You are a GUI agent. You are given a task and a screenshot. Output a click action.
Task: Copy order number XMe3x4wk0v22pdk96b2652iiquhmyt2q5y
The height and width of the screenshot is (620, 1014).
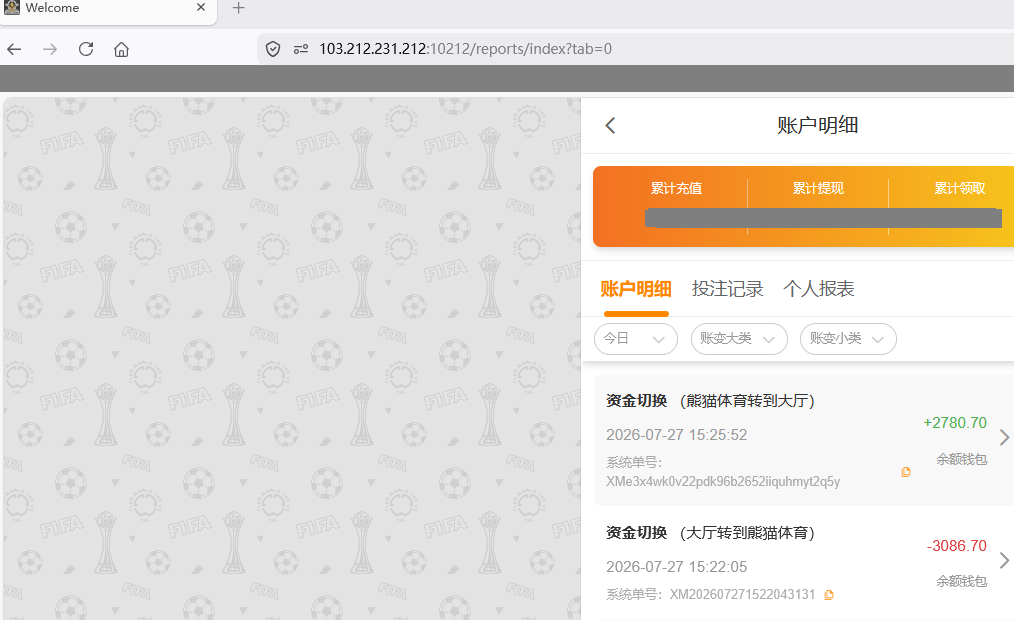(x=906, y=473)
